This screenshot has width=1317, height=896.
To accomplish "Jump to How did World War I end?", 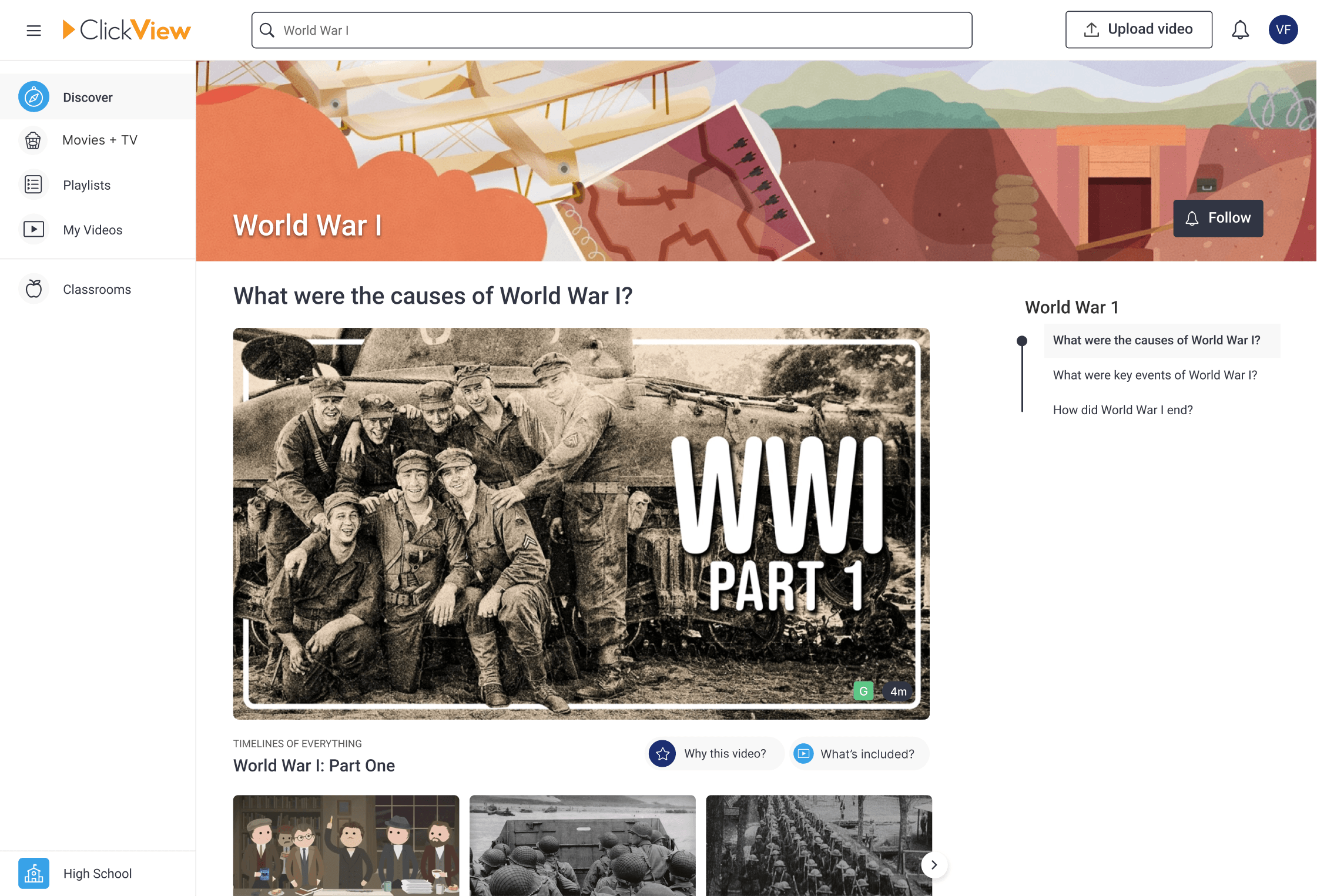I will pos(1122,410).
